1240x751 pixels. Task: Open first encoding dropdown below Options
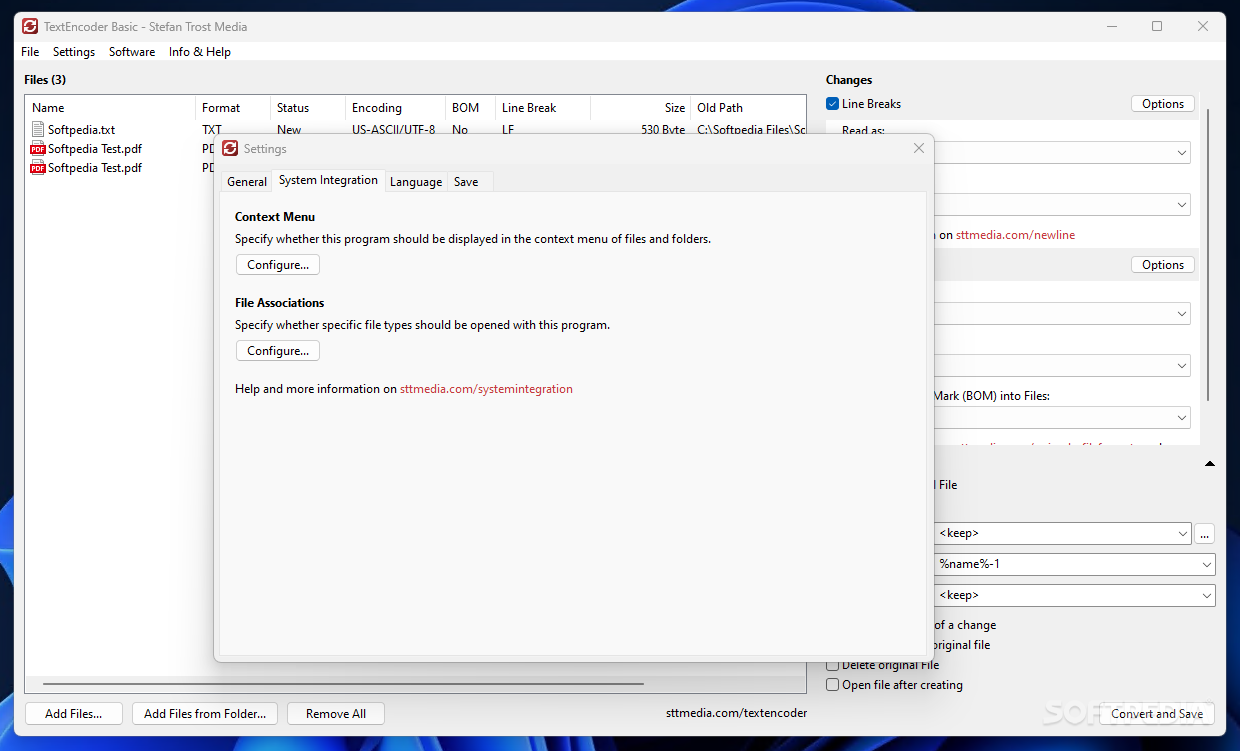(x=1183, y=313)
